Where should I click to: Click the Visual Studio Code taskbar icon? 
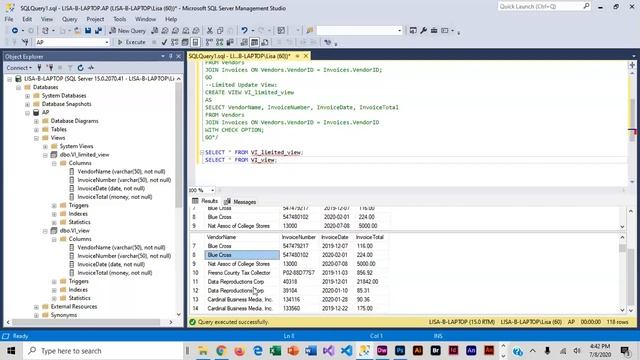tap(346, 351)
